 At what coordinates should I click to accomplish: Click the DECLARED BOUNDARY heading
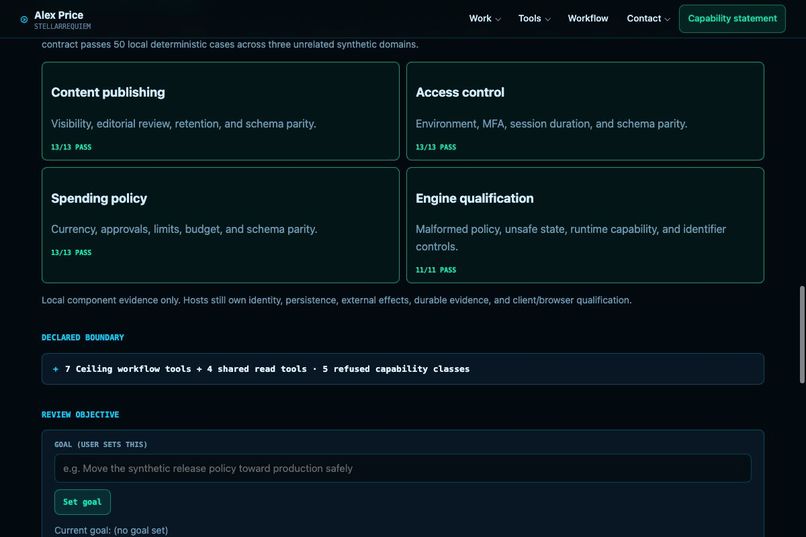pyautogui.click(x=83, y=337)
